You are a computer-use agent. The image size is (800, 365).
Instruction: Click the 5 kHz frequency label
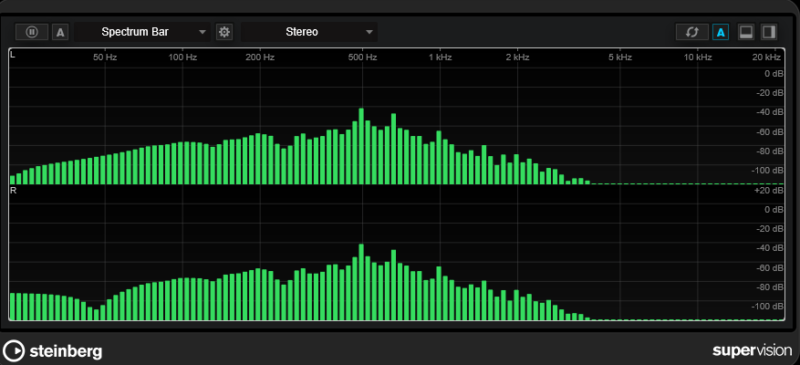tap(620, 57)
